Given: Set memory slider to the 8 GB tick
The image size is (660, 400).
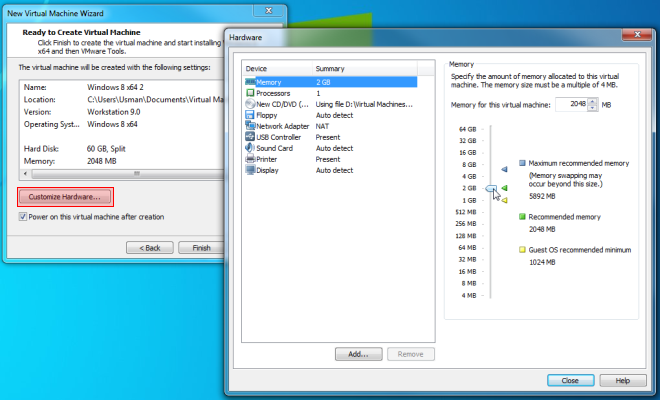Looking at the screenshot, I should coord(490,165).
